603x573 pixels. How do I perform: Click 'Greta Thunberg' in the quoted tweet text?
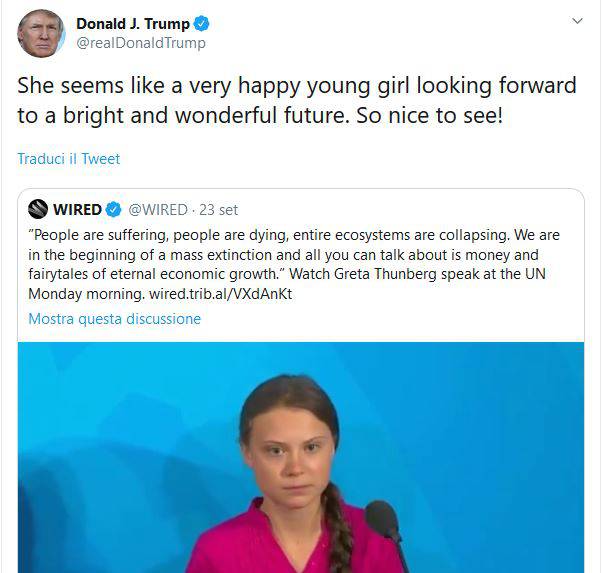tap(385, 274)
